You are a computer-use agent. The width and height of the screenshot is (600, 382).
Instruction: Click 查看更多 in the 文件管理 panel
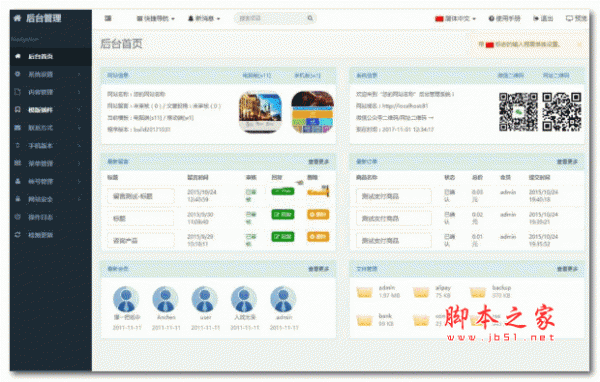(567, 269)
